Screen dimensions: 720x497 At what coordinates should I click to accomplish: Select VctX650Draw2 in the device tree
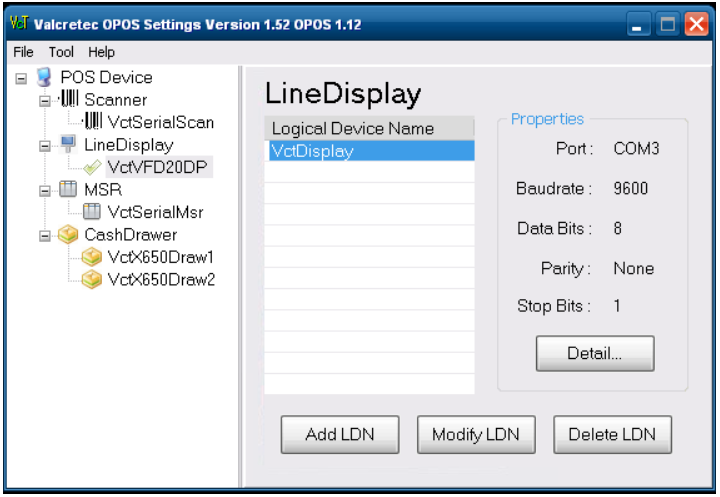click(160, 280)
